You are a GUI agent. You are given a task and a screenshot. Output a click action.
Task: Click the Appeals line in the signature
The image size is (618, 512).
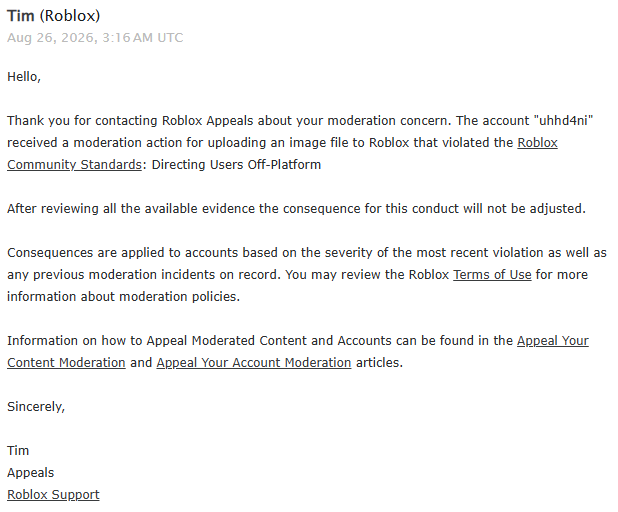(30, 473)
